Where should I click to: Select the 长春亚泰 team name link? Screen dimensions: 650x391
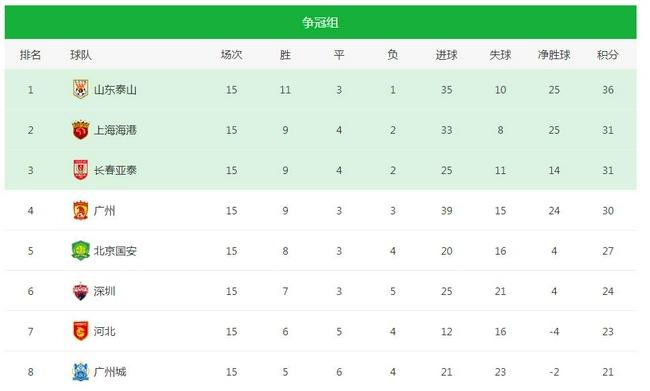115,170
